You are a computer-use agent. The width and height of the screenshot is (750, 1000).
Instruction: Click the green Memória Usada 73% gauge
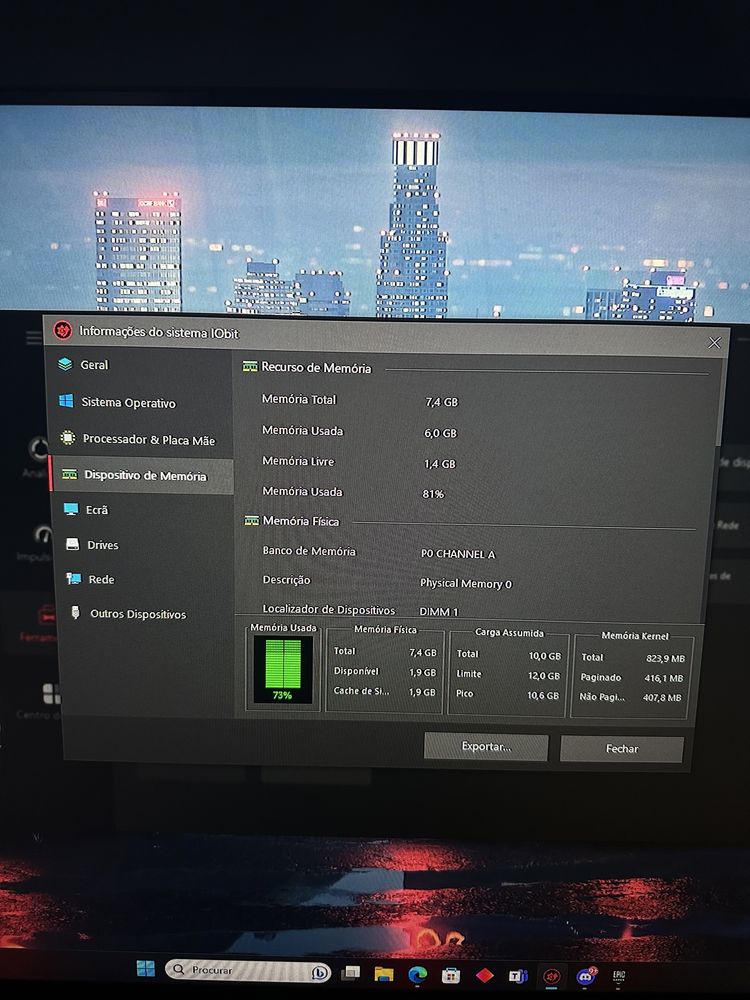click(x=283, y=670)
